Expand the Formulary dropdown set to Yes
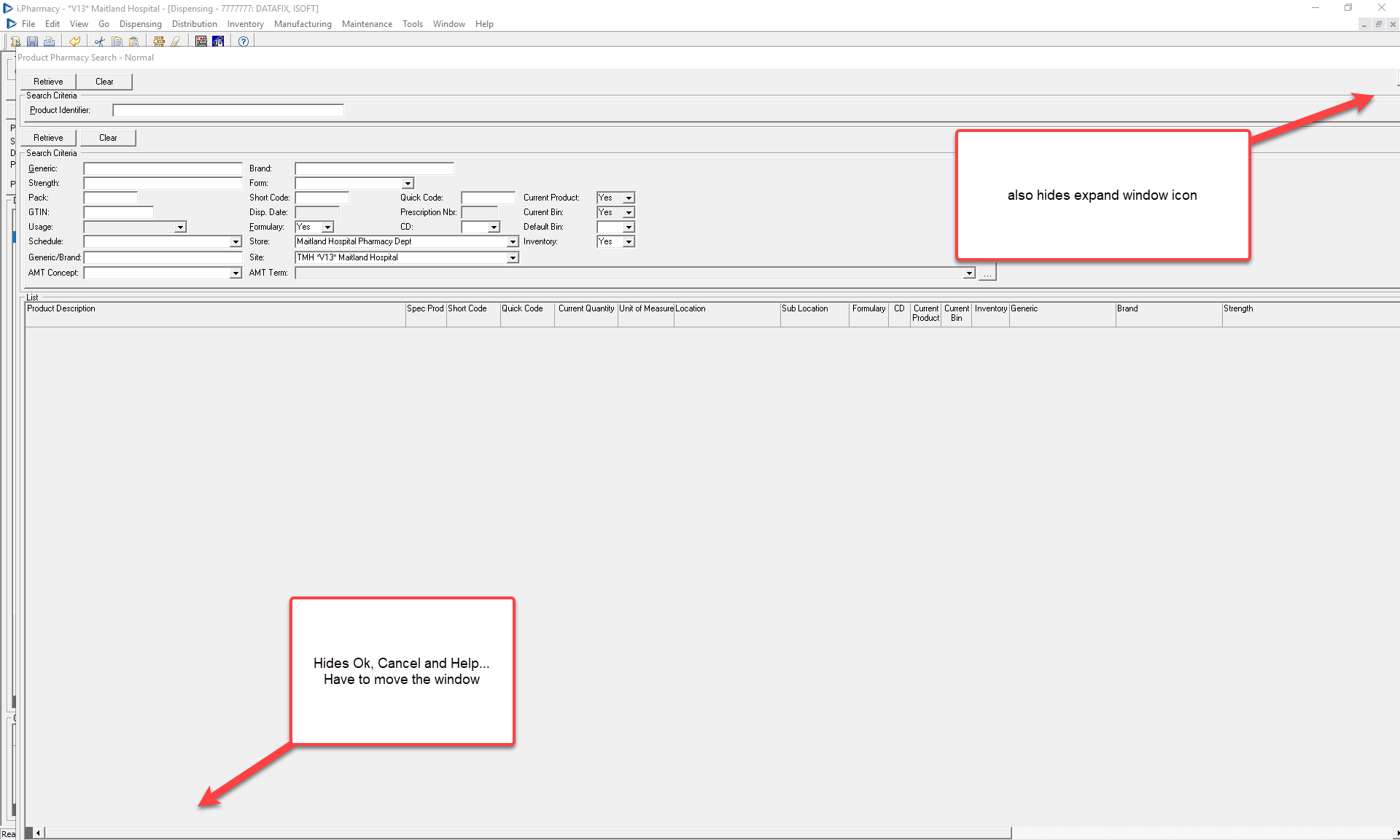 [x=327, y=227]
